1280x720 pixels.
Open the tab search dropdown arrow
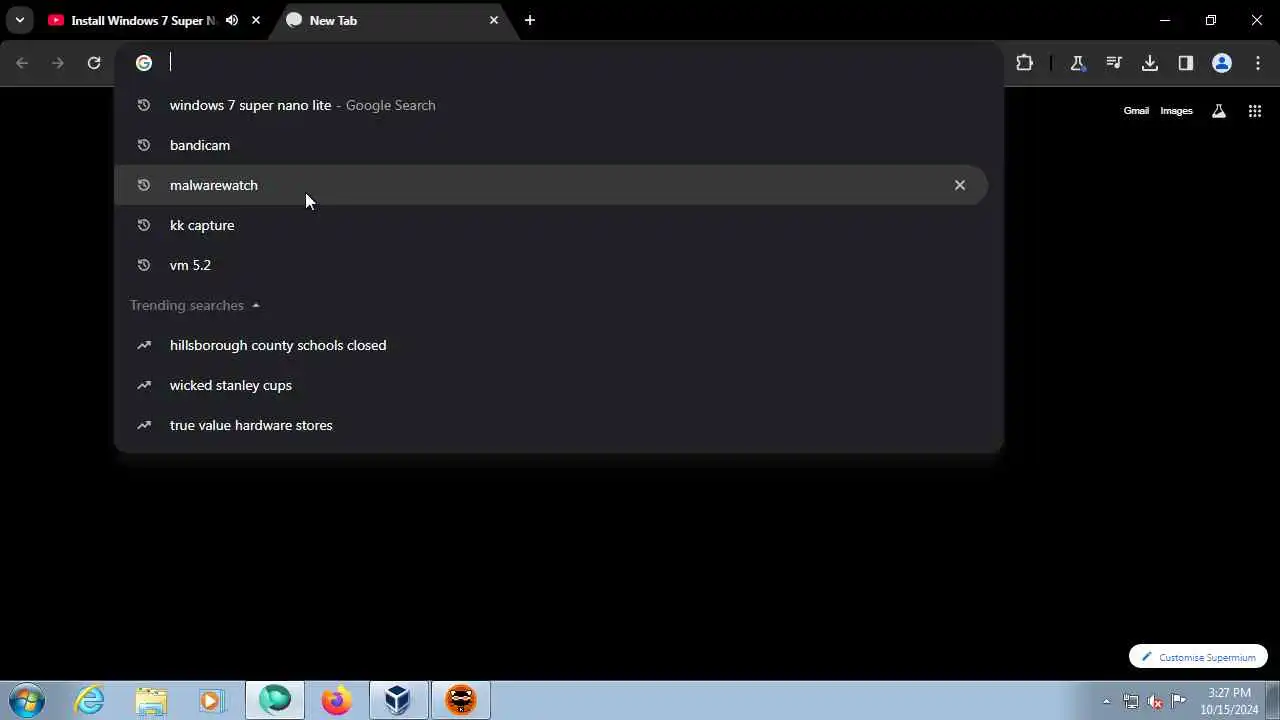coord(19,20)
